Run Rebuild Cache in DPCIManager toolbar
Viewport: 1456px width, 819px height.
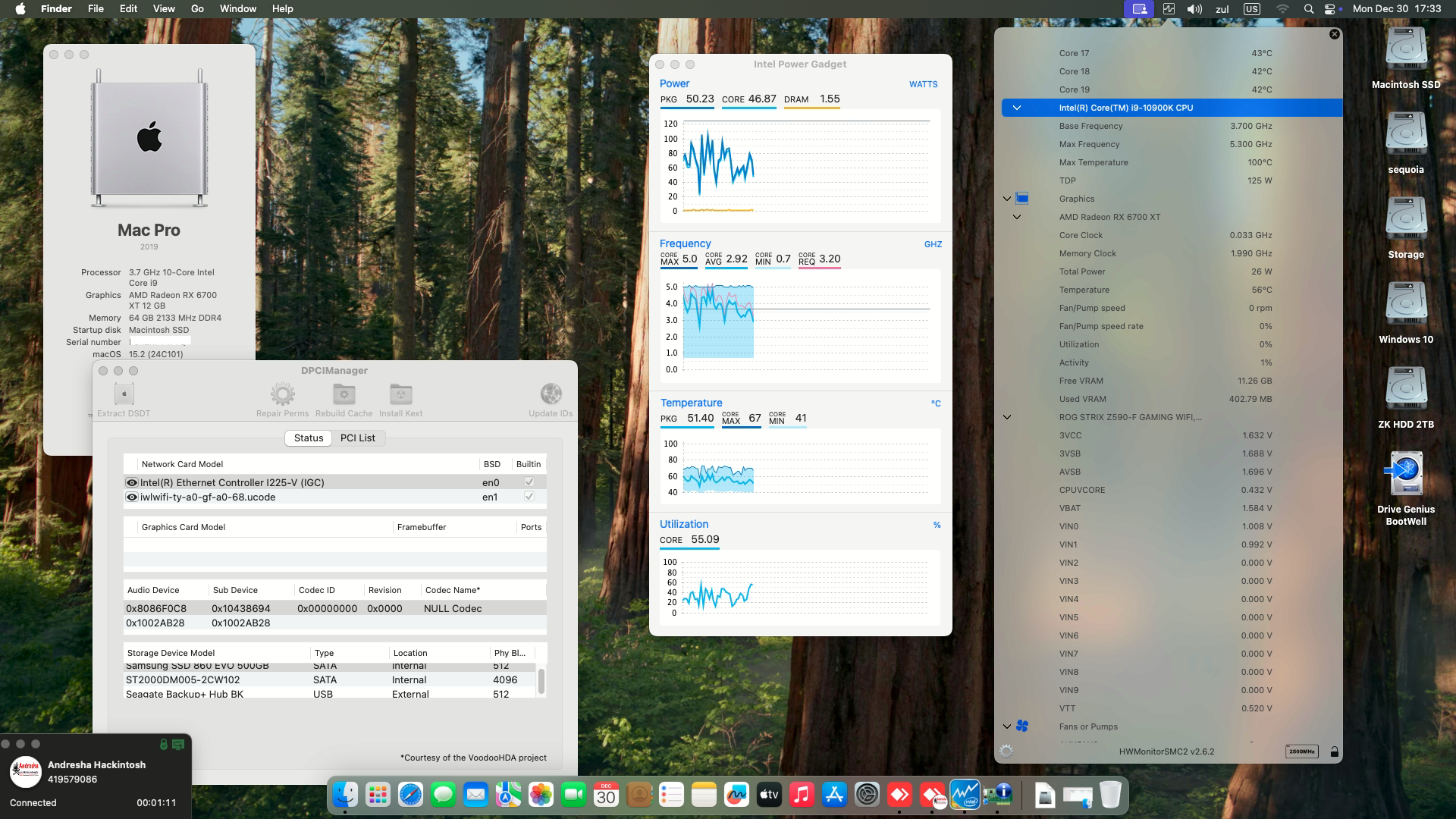coord(344,394)
